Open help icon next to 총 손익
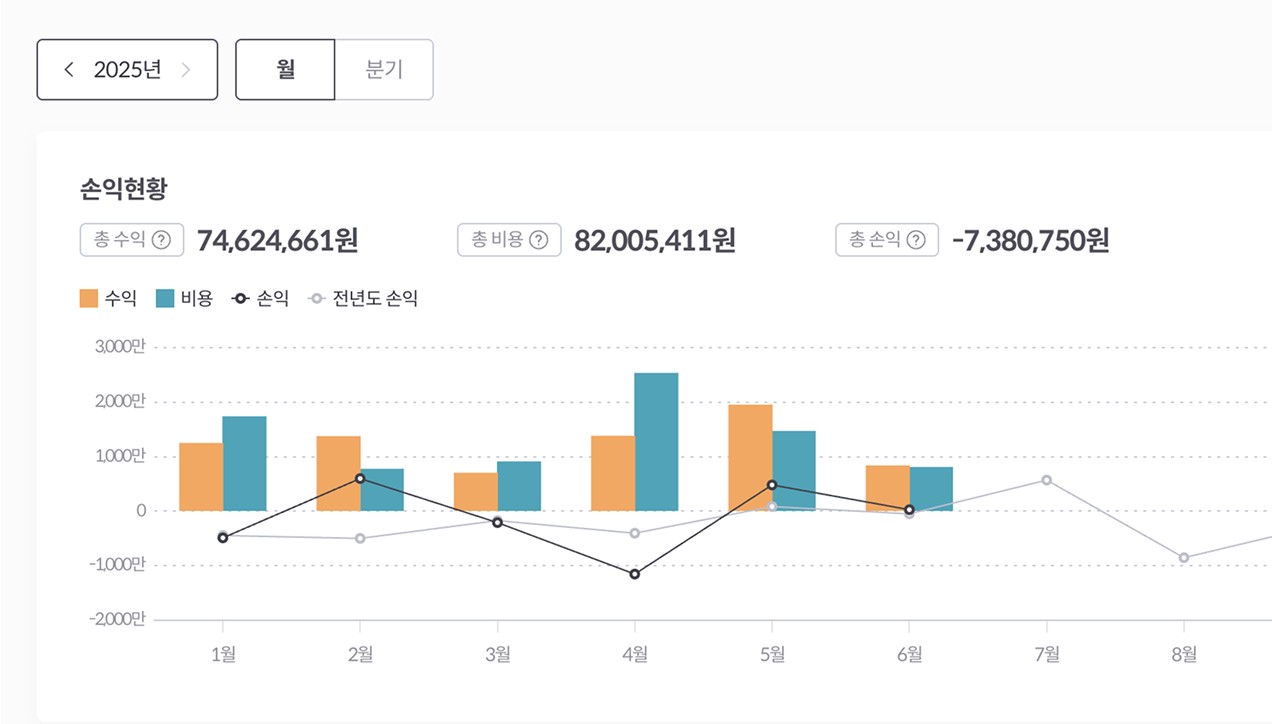This screenshot has width=1272, height=724. 915,240
